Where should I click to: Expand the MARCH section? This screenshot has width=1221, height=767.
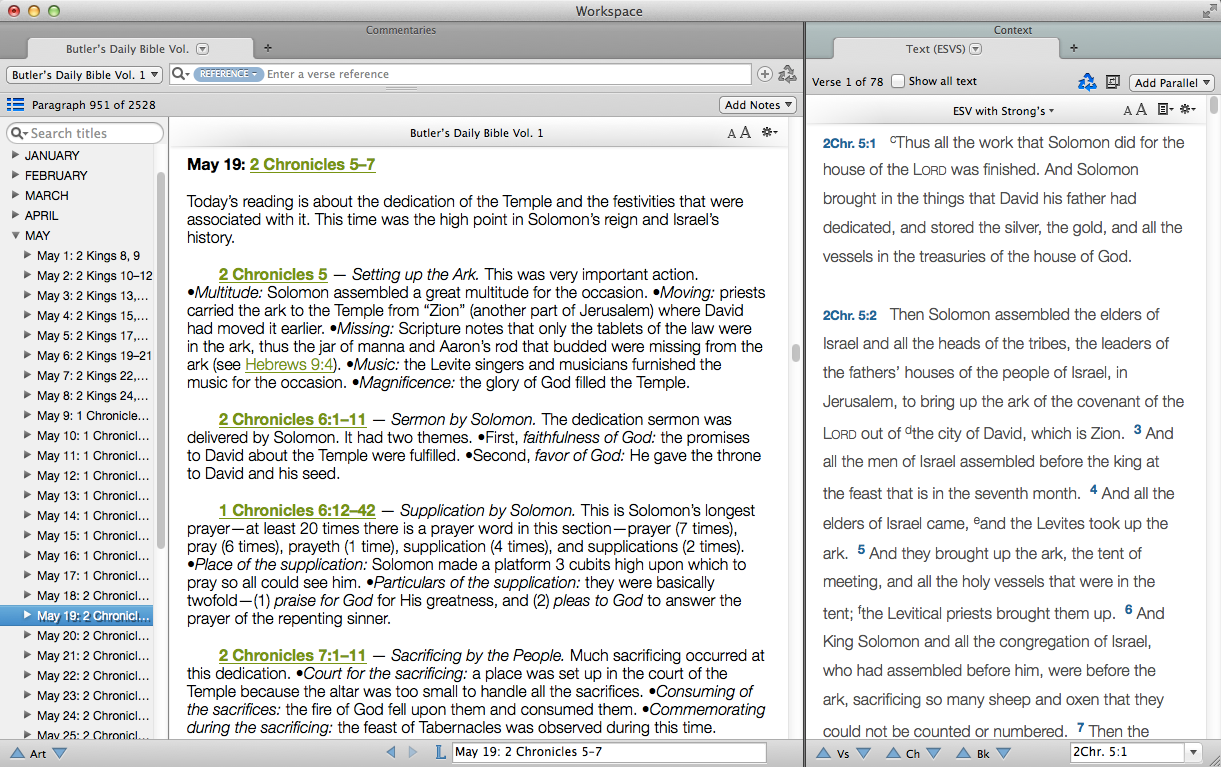pyautogui.click(x=14, y=195)
